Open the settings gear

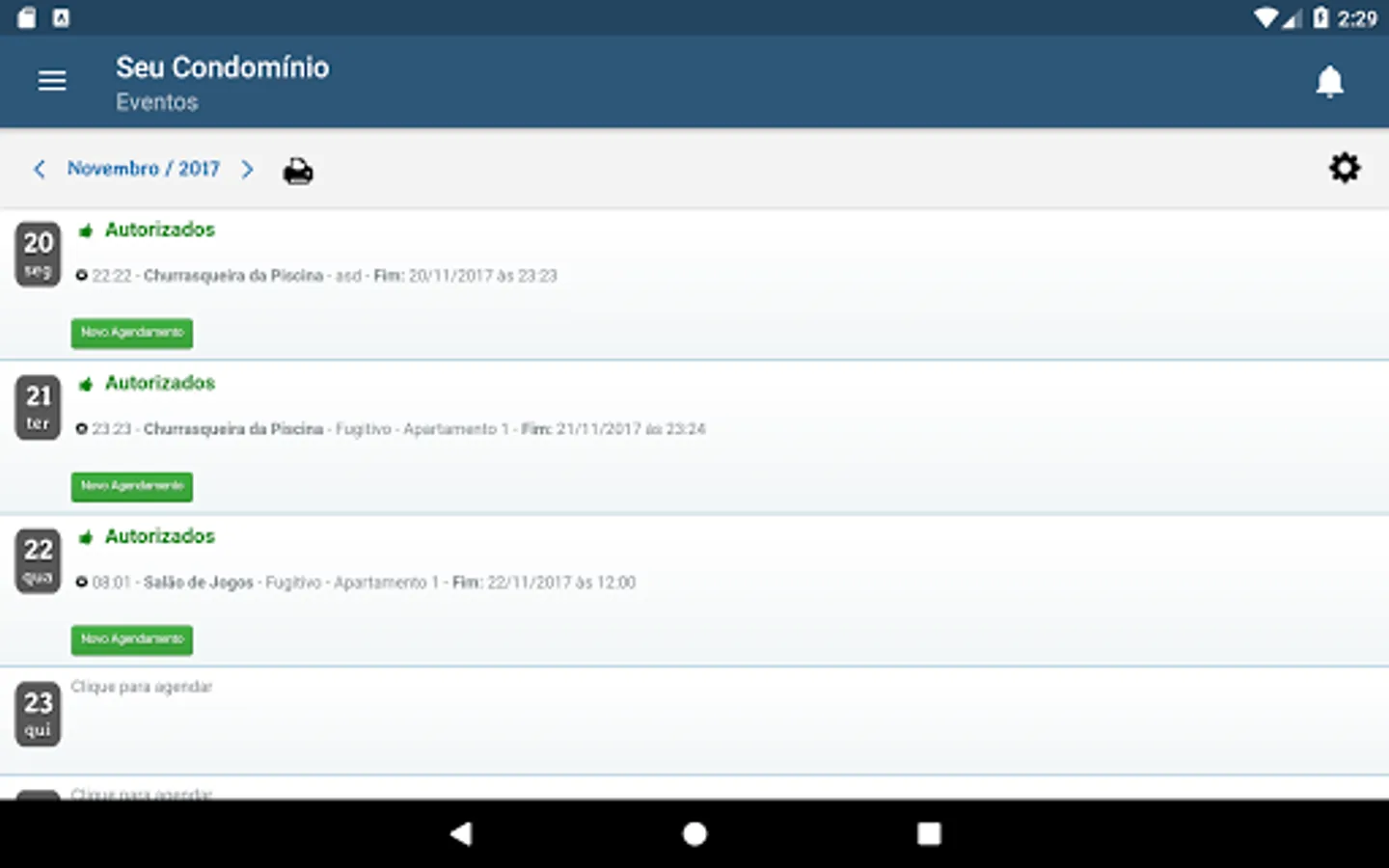(1345, 168)
